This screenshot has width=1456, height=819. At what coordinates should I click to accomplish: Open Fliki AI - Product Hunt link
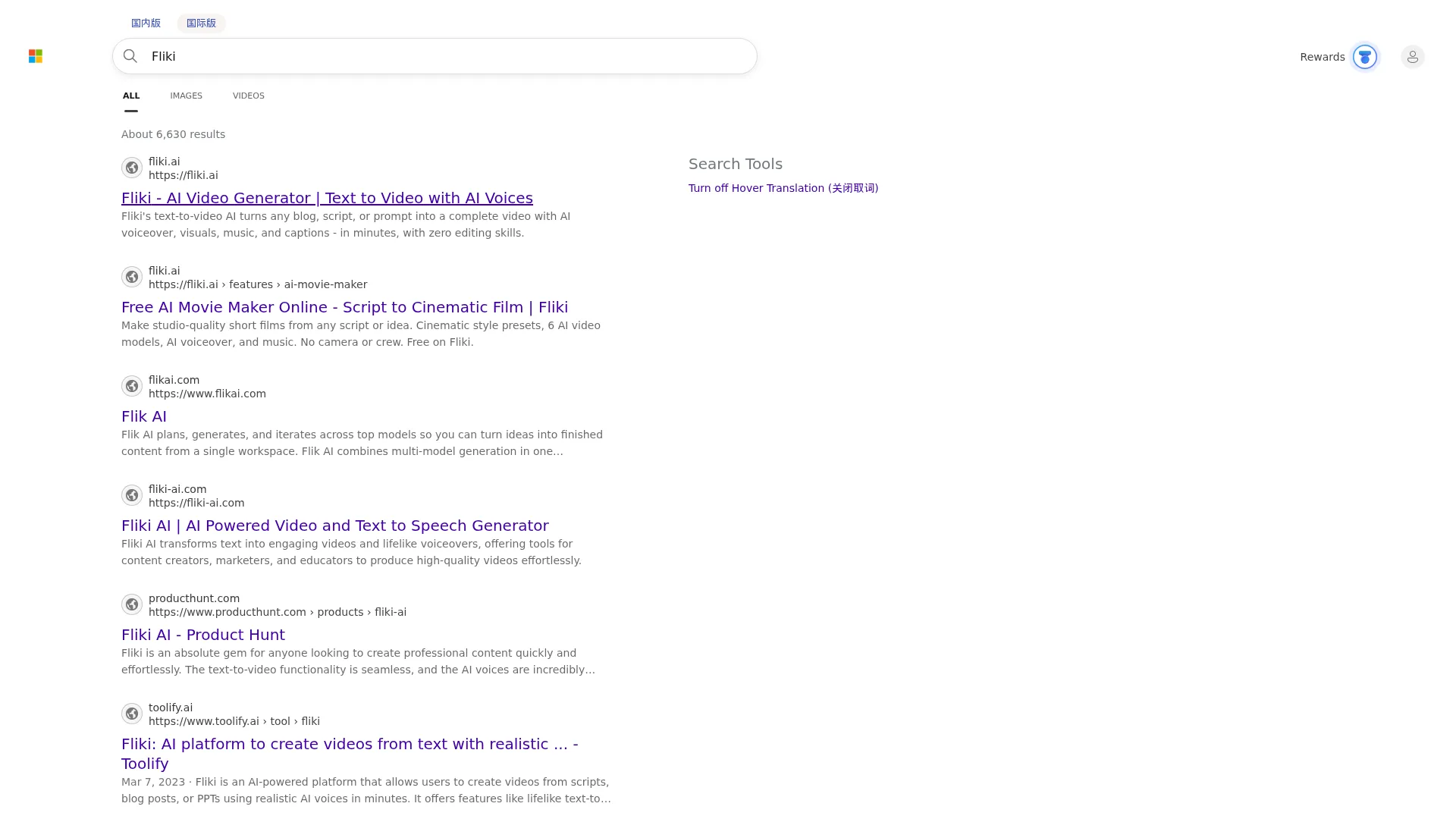click(x=203, y=635)
